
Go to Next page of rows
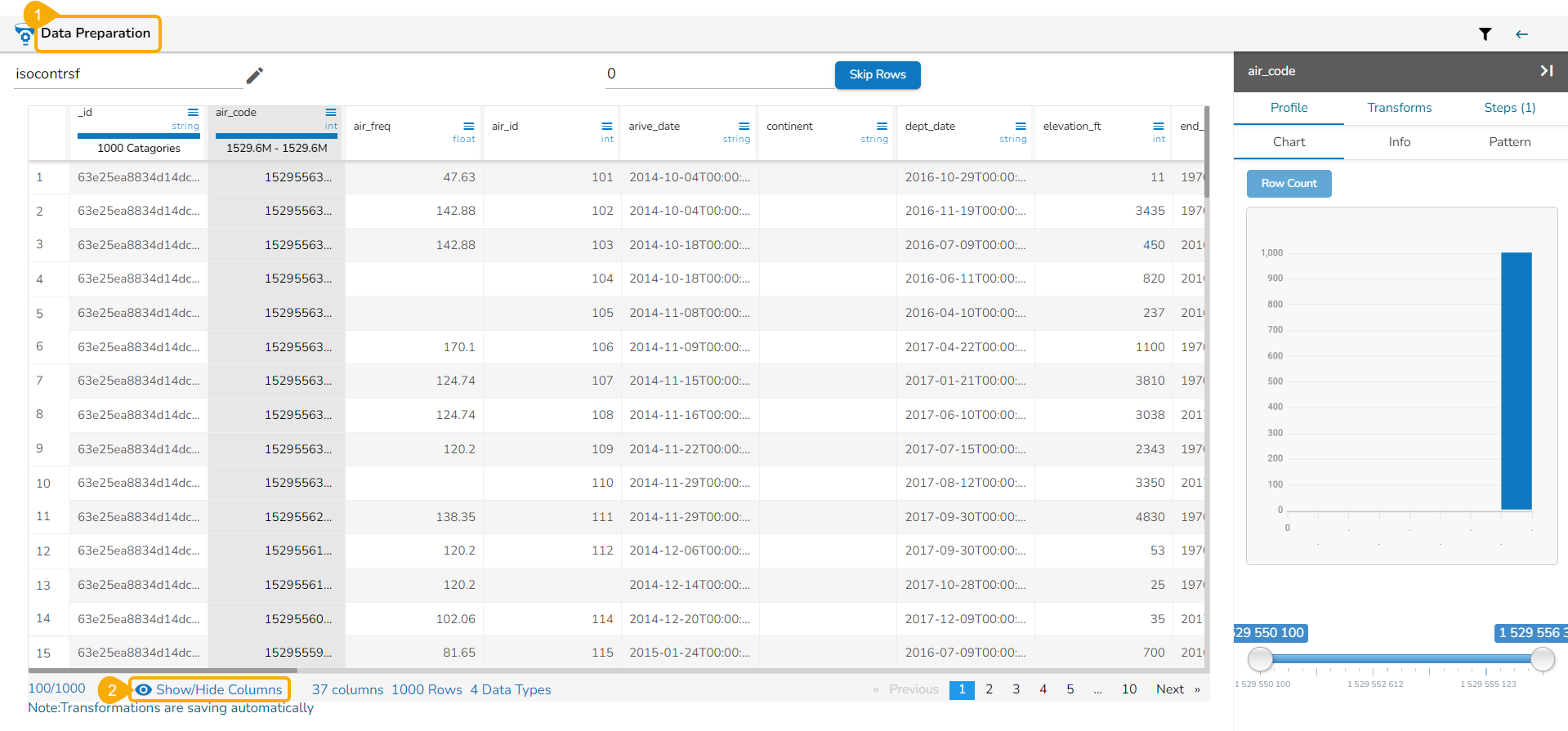(1169, 689)
